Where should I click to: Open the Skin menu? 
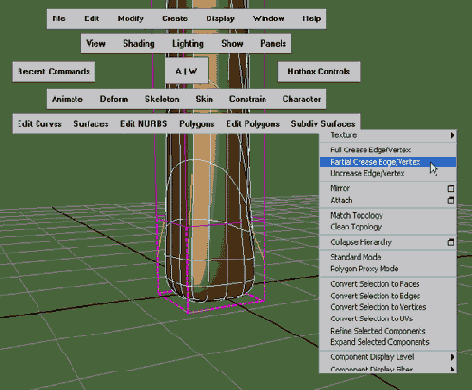204,99
